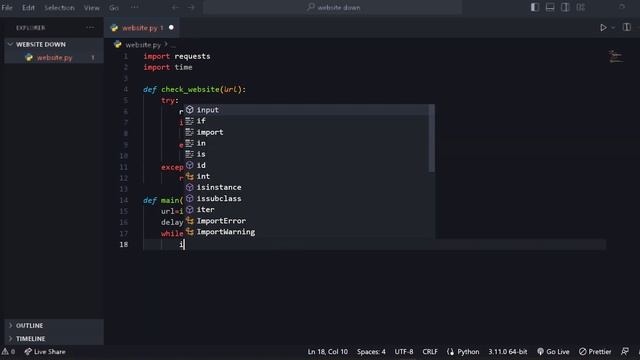
Task: Click 'import time' on line 2
Action: click(x=168, y=67)
